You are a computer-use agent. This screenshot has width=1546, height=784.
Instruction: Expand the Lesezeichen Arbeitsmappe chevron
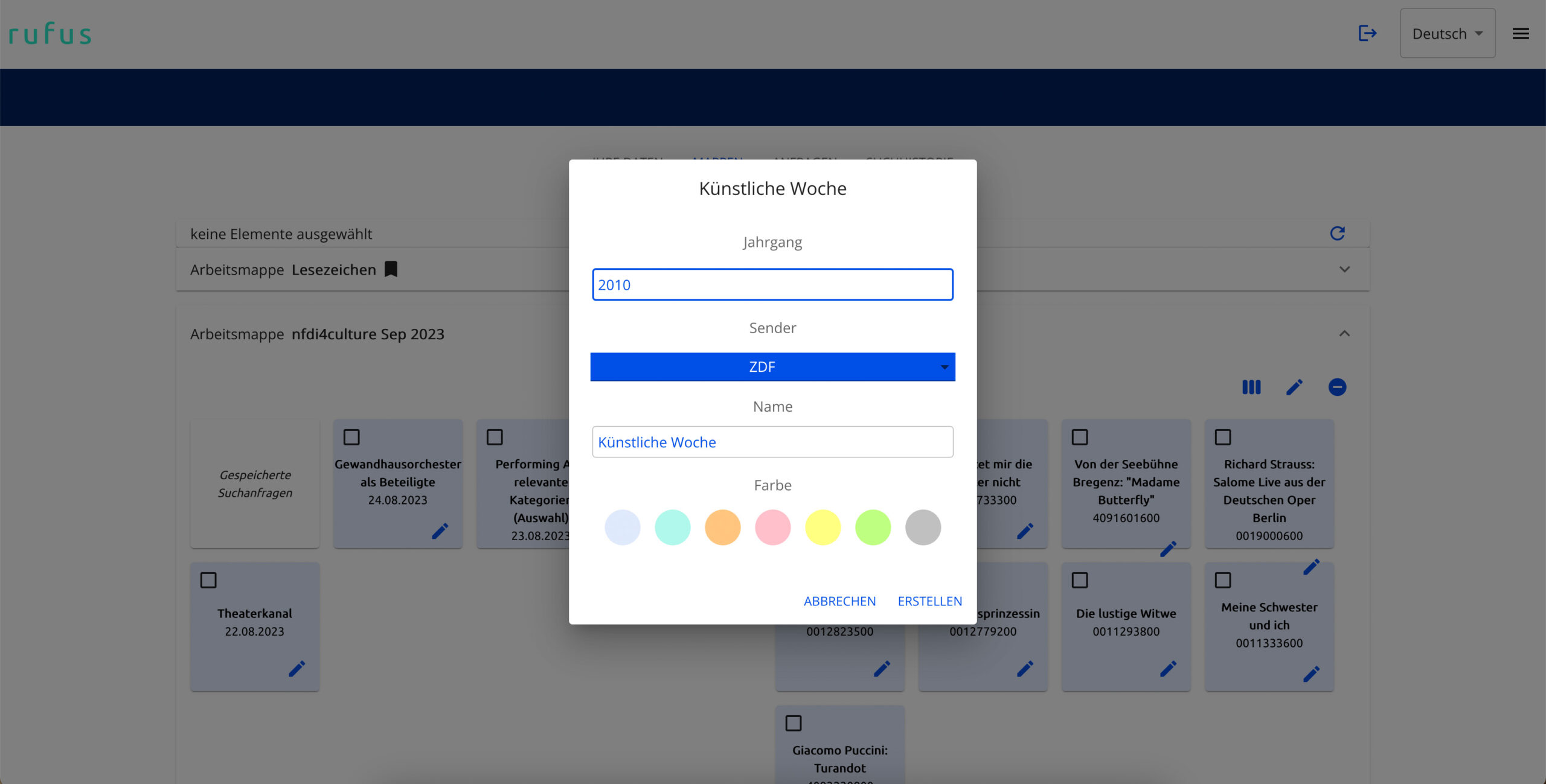(1344, 270)
